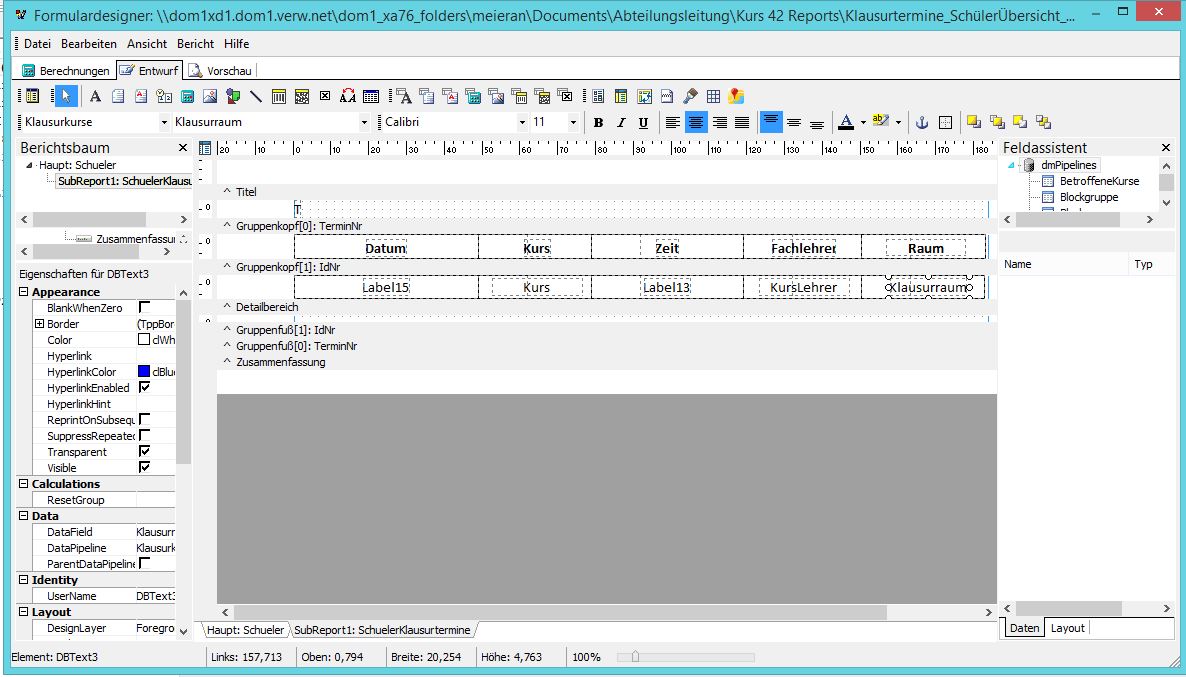Screen dimensions: 1186x677
Task: Select the Line drawing tool
Action: pyautogui.click(x=256, y=96)
